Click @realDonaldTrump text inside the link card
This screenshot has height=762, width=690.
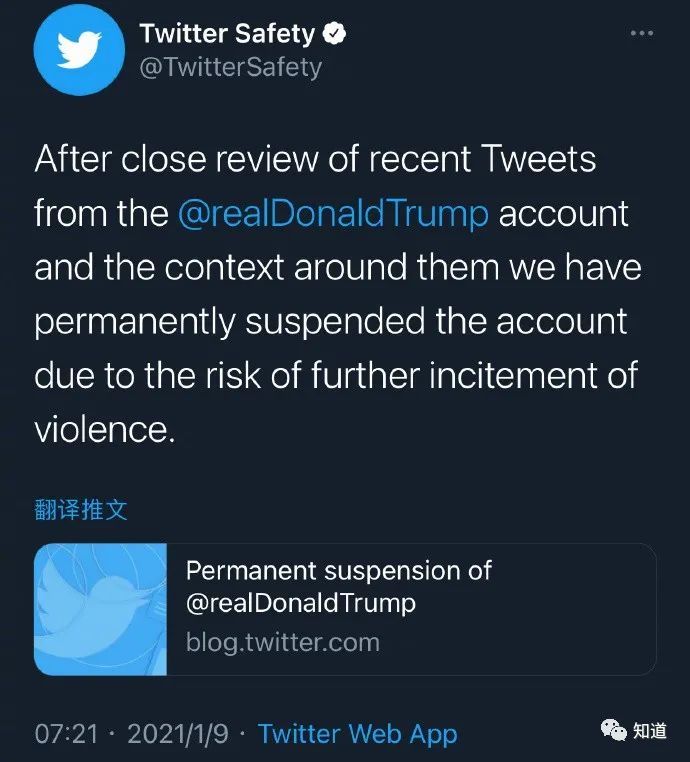[301, 603]
